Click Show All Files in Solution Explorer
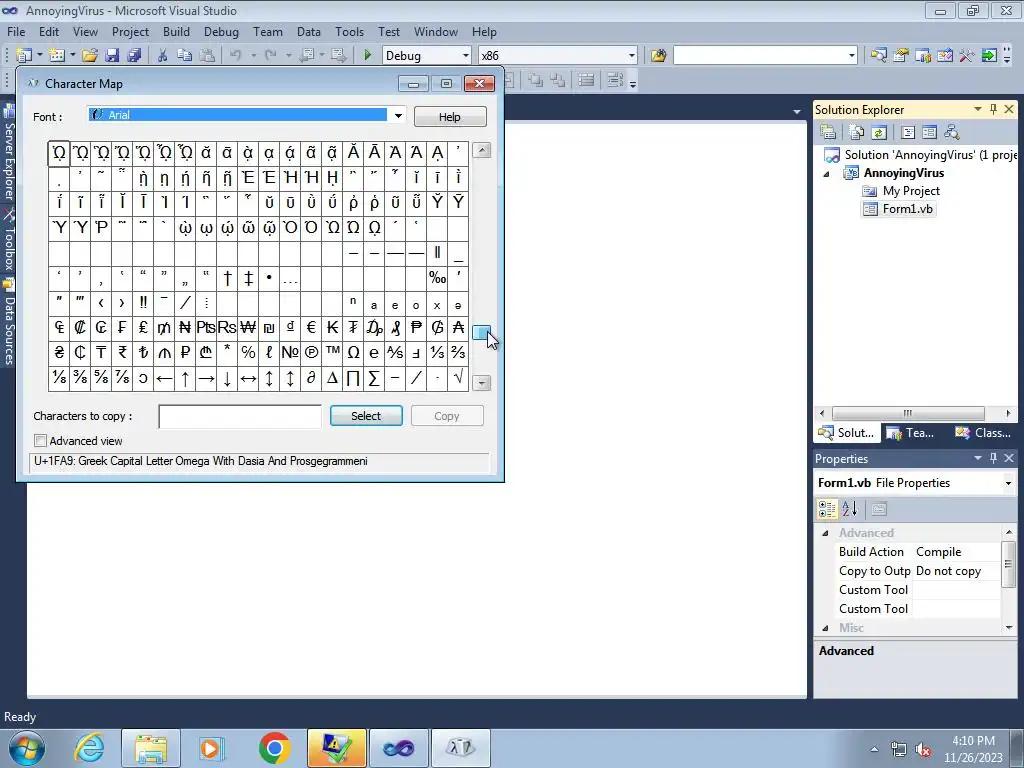Screen dimensions: 1024x768 click(857, 133)
